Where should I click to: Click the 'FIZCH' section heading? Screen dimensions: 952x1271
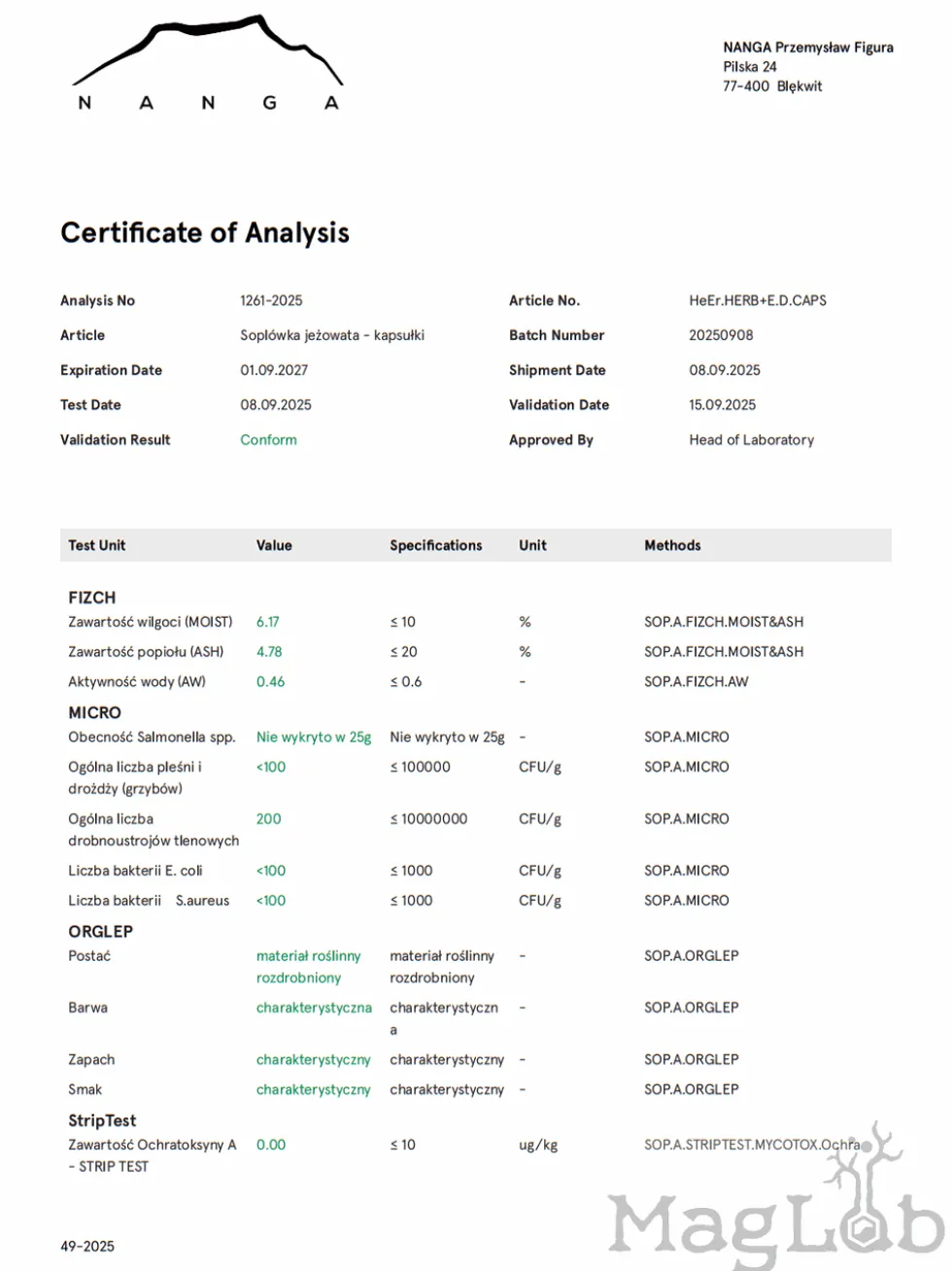[92, 598]
